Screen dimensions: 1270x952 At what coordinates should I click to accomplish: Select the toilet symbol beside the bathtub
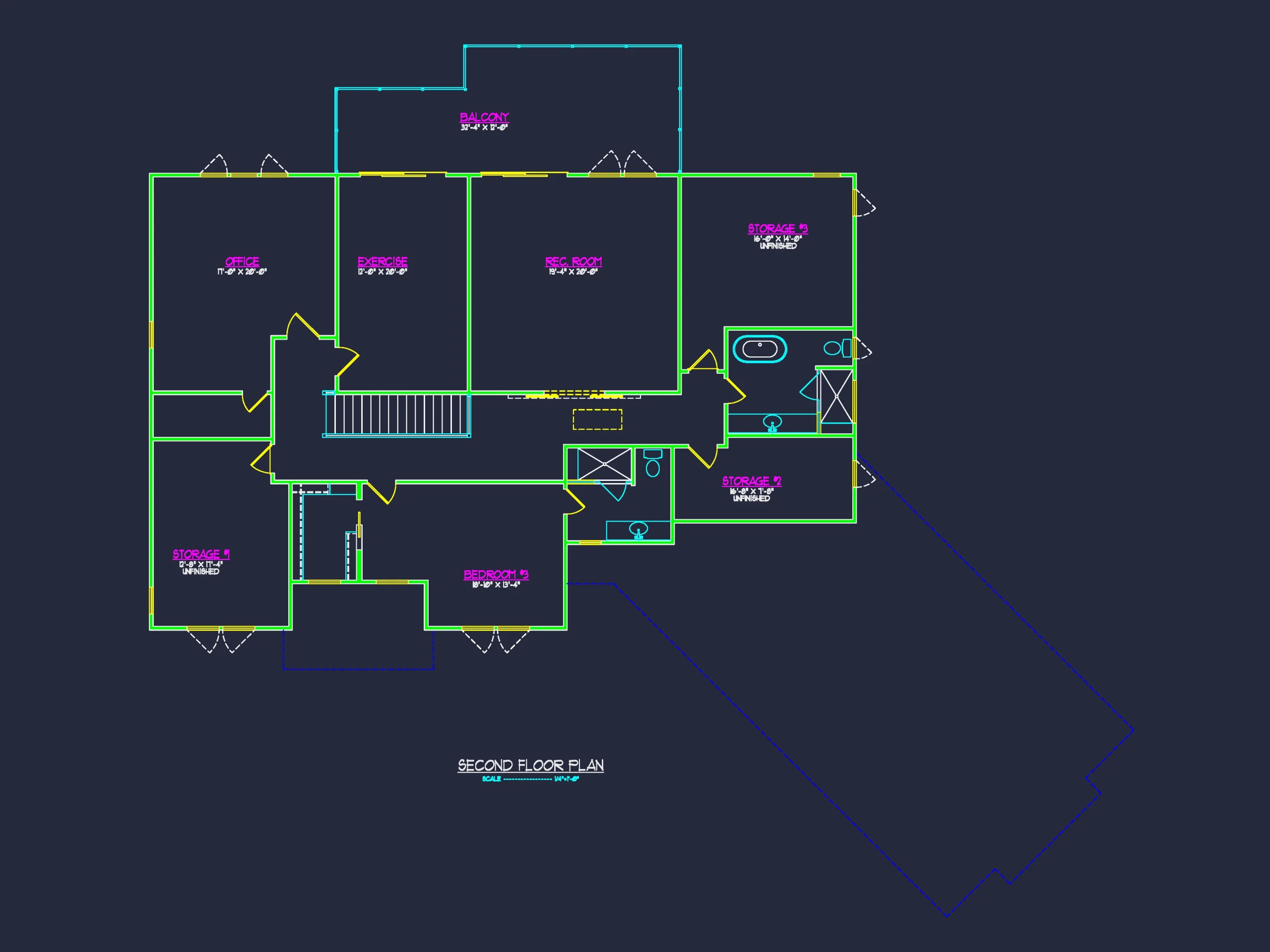pyautogui.click(x=838, y=348)
